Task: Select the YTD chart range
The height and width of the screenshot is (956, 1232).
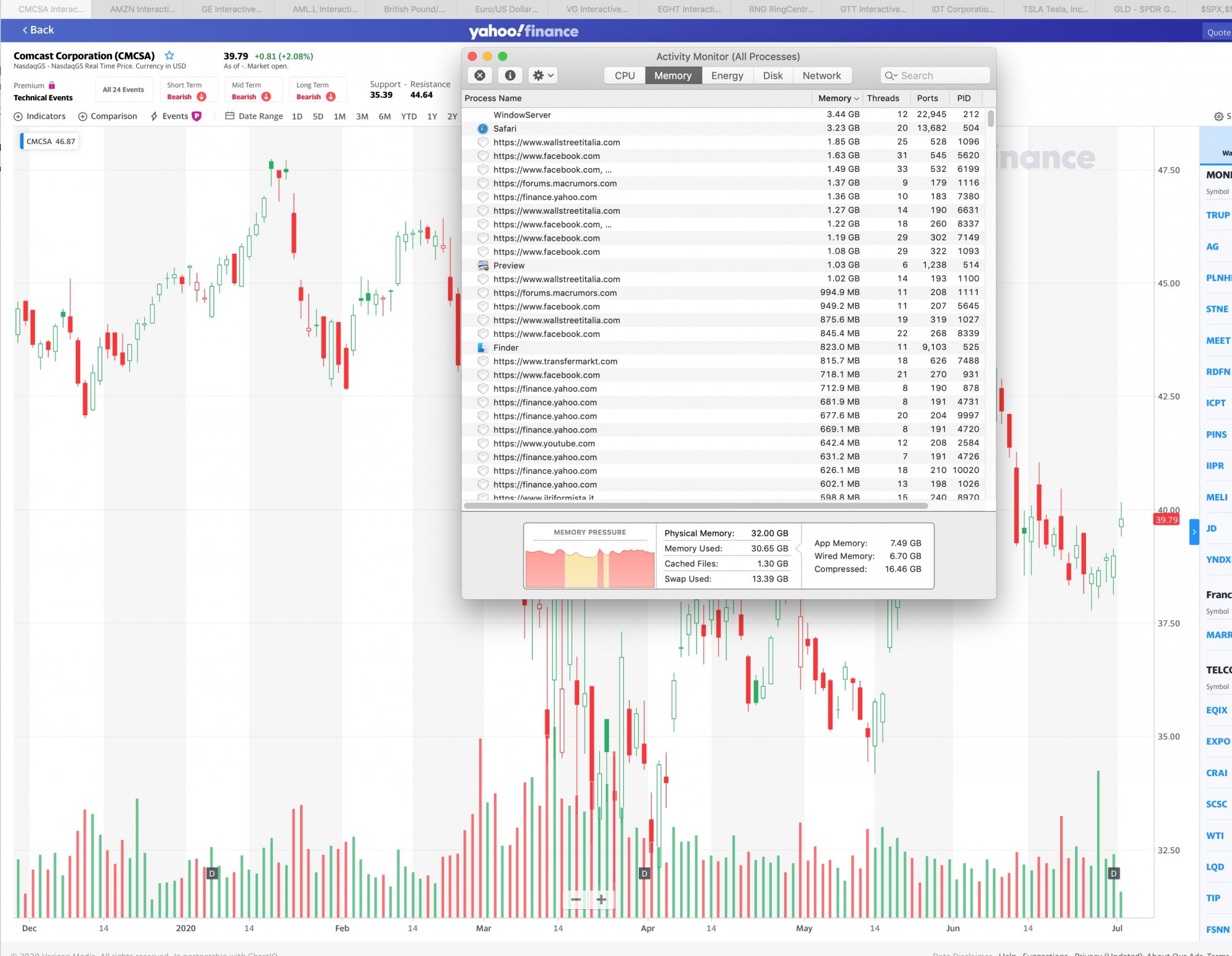Action: [409, 116]
